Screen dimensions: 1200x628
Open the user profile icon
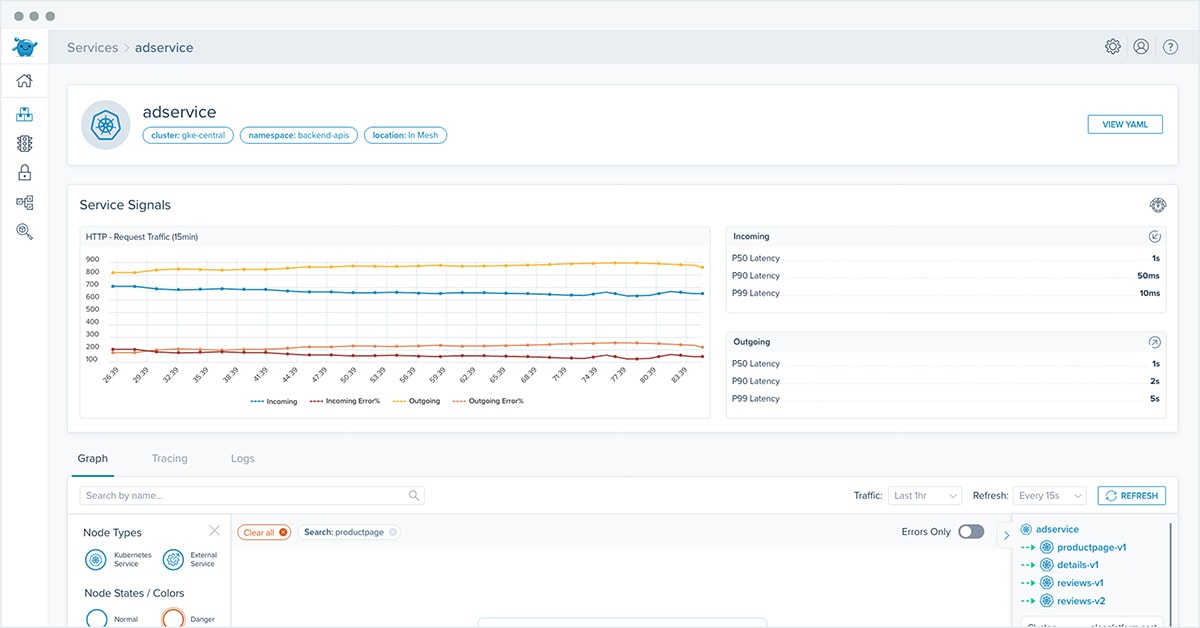pos(1141,47)
